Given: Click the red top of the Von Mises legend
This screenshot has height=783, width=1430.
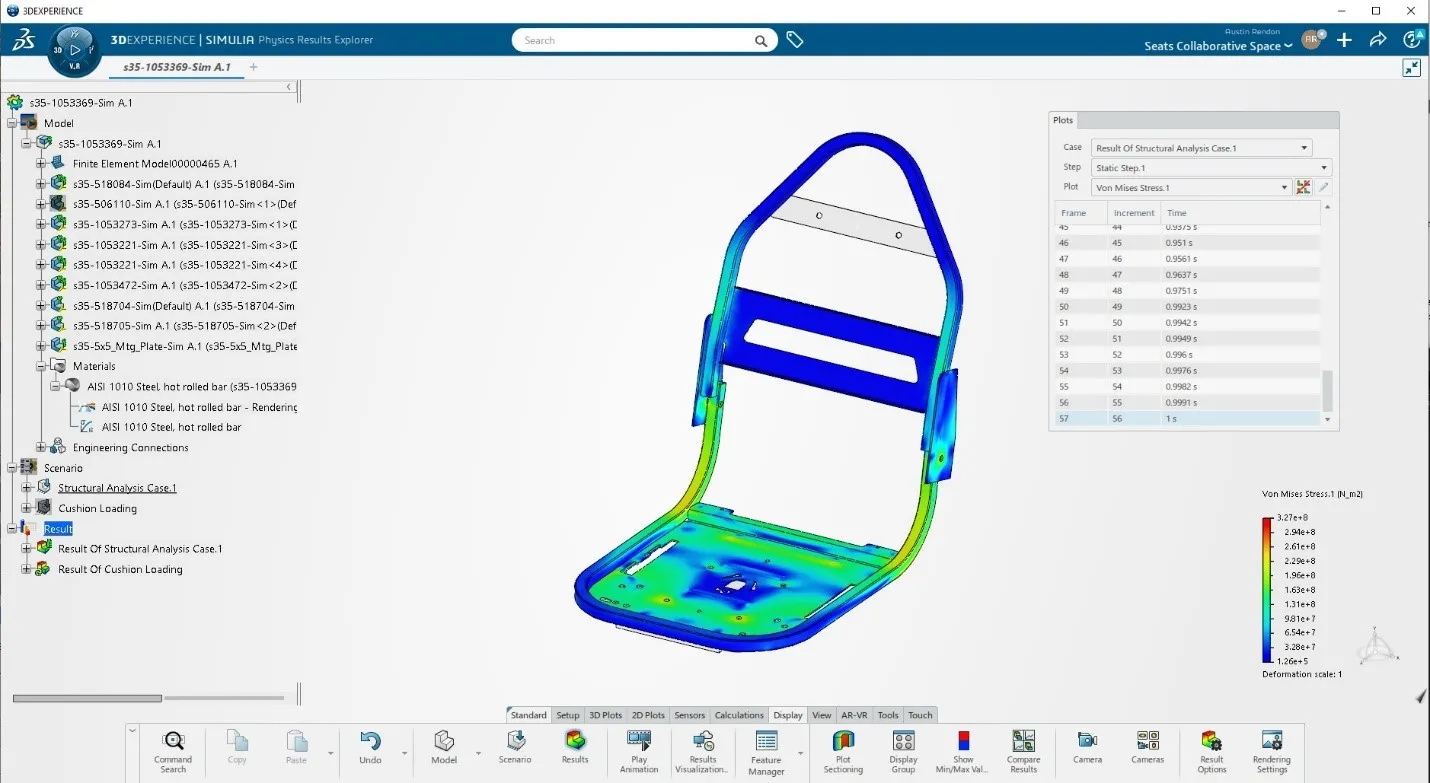Looking at the screenshot, I should (x=1266, y=522).
